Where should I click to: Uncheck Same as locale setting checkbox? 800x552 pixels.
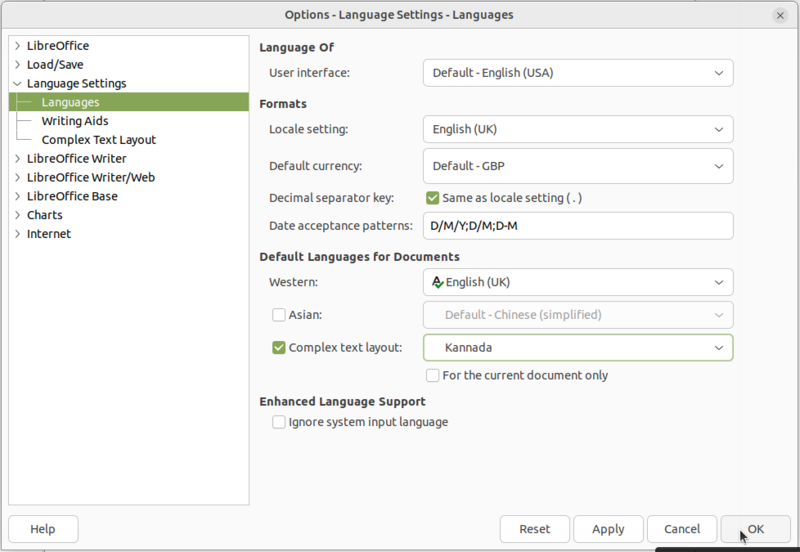[x=432, y=198]
